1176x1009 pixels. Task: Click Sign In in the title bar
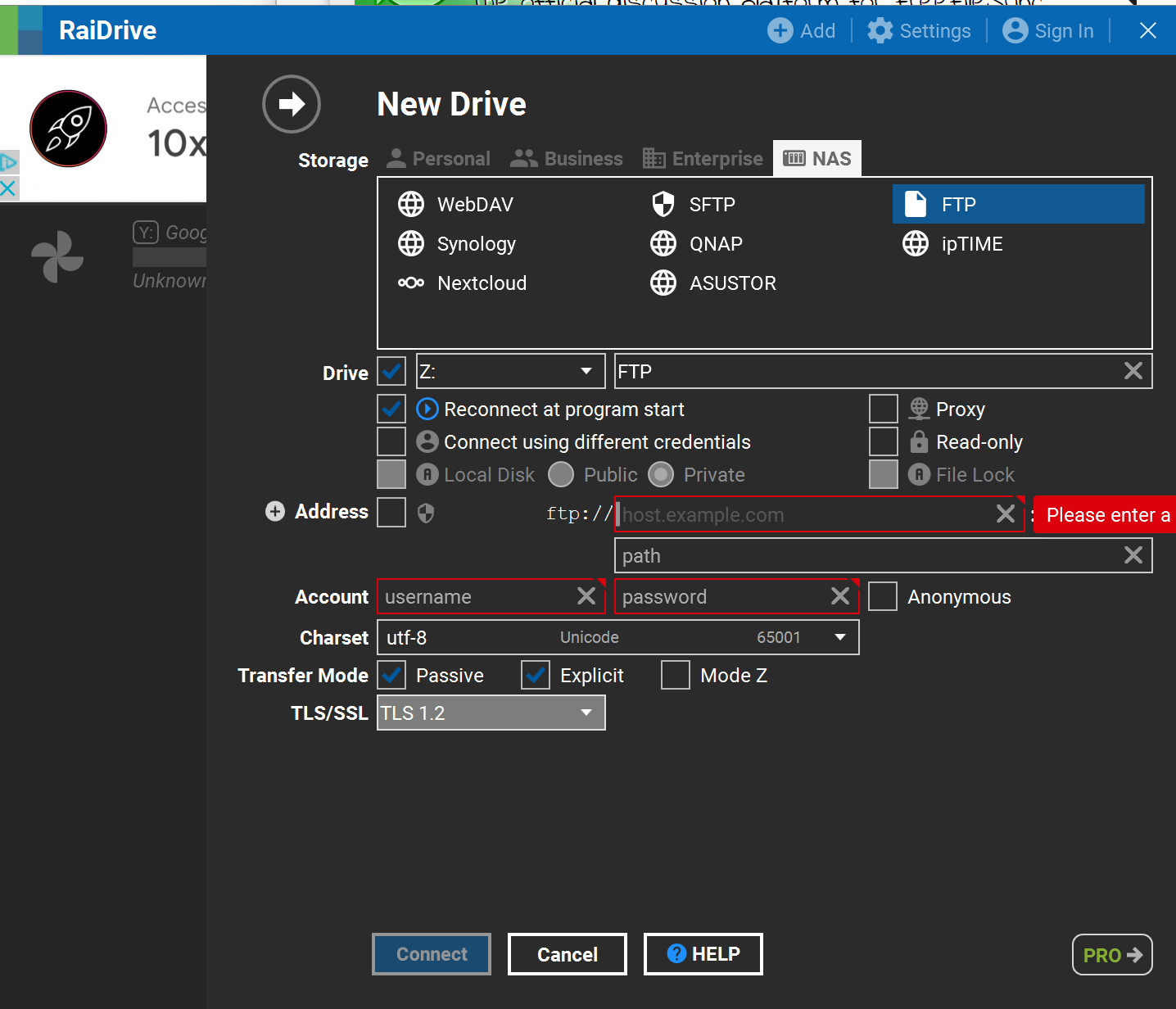(1047, 30)
